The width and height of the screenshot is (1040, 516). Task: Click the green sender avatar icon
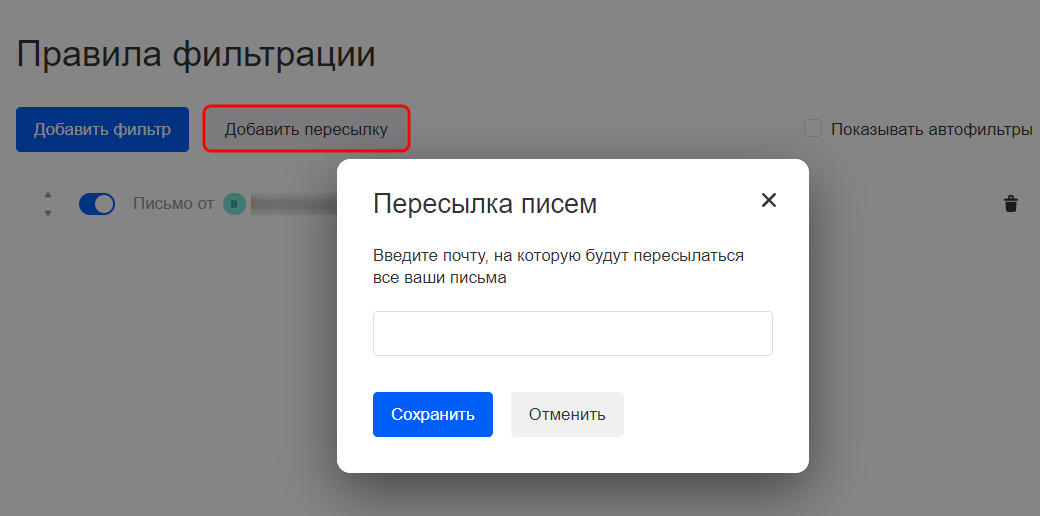pos(234,204)
